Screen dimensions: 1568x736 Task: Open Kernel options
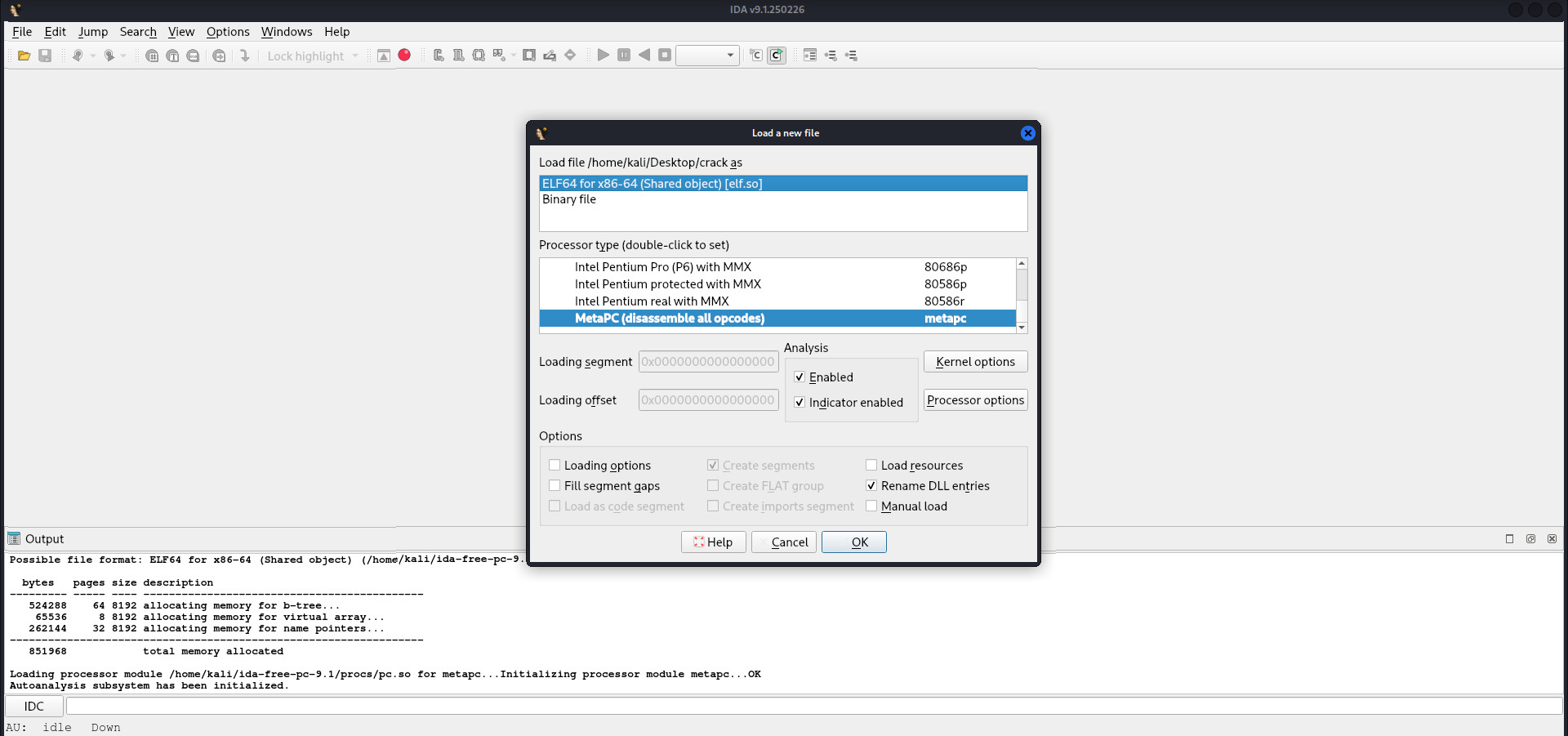(x=976, y=361)
